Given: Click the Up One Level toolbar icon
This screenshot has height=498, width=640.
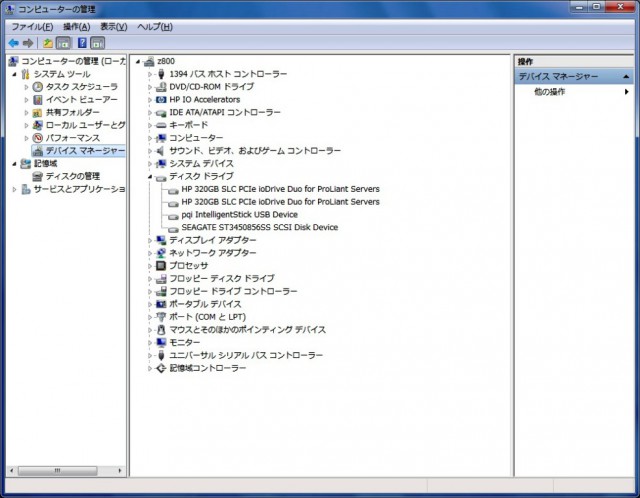Looking at the screenshot, I should point(48,43).
